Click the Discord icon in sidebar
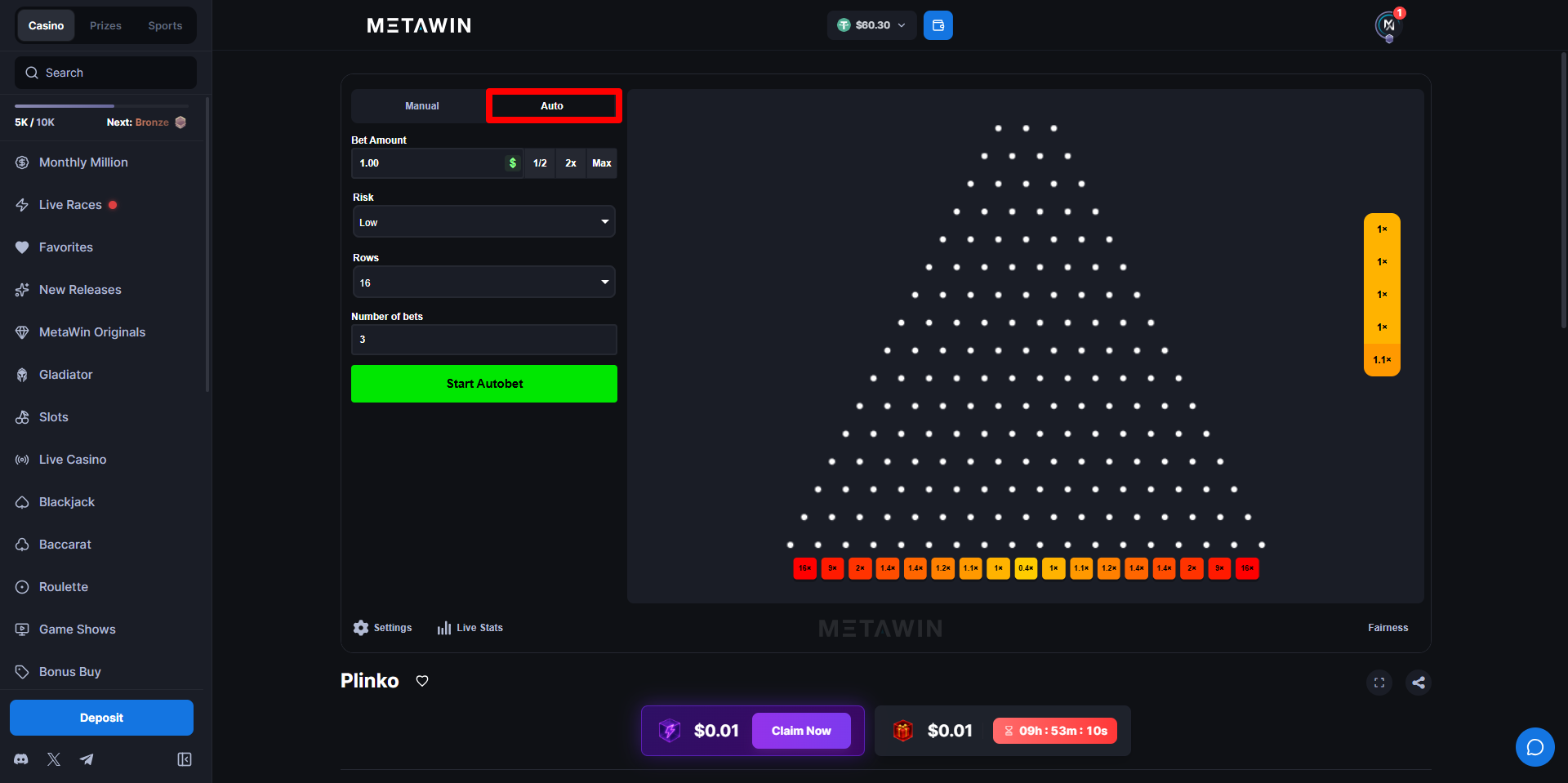 coord(21,759)
